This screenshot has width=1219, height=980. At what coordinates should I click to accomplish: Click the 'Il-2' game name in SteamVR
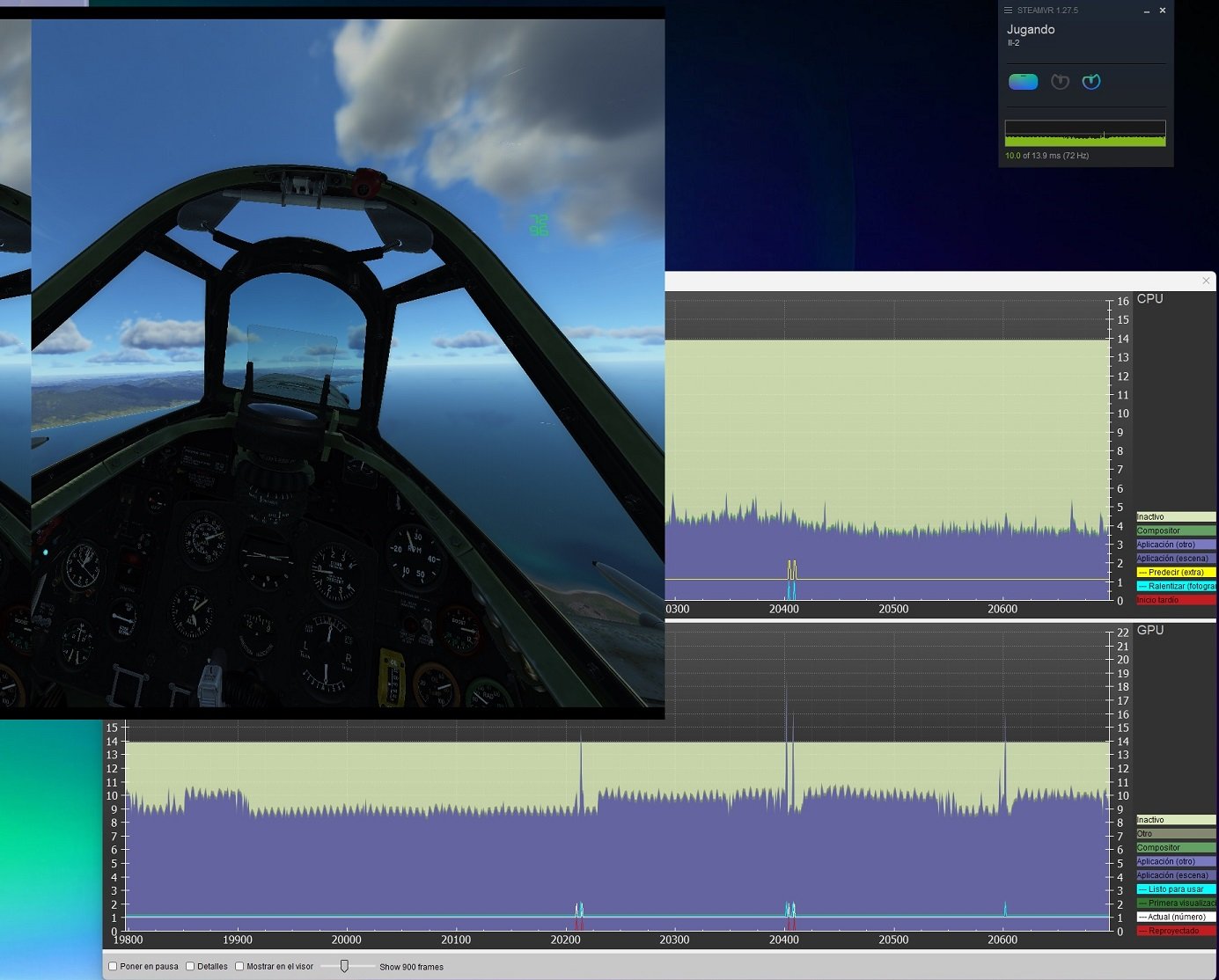pyautogui.click(x=1013, y=43)
